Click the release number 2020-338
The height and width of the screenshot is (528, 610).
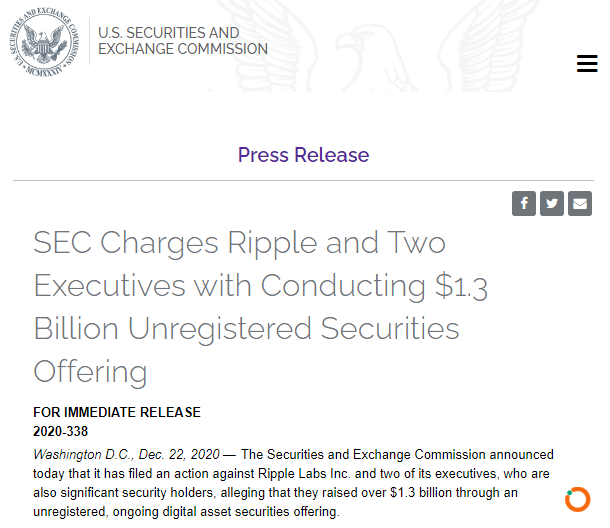(x=60, y=432)
